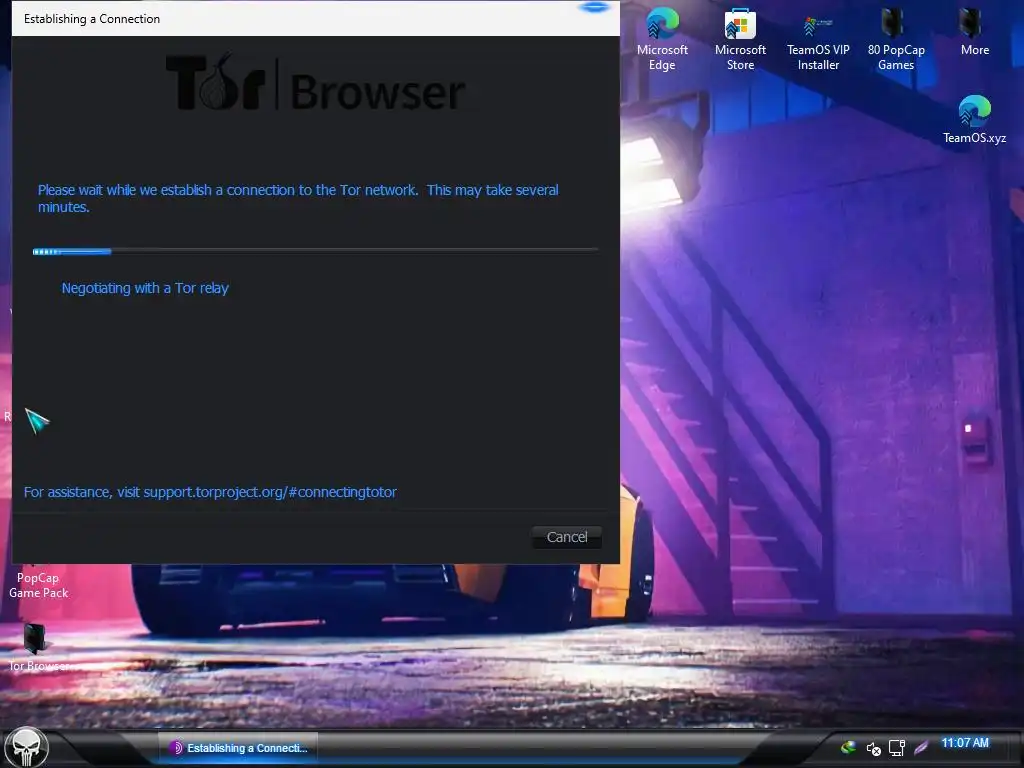Open the skull Start button
The height and width of the screenshot is (768, 1024).
point(26,747)
